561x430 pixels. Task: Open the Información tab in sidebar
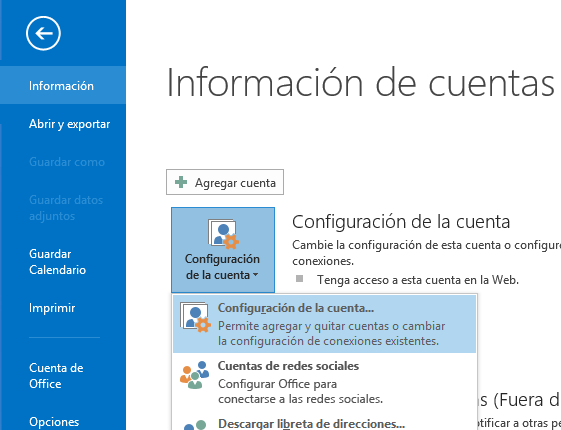click(x=63, y=85)
